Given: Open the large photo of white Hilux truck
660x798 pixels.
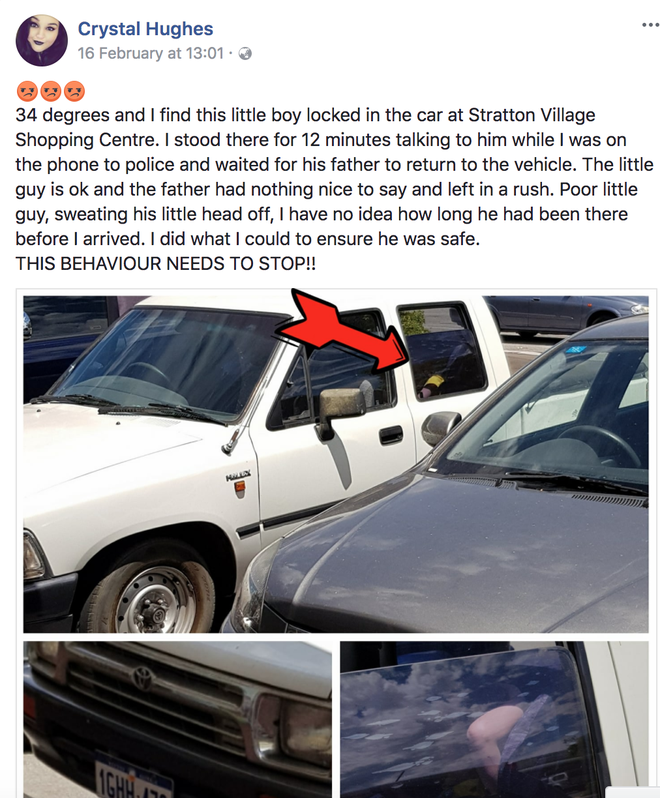Looking at the screenshot, I should pyautogui.click(x=336, y=464).
